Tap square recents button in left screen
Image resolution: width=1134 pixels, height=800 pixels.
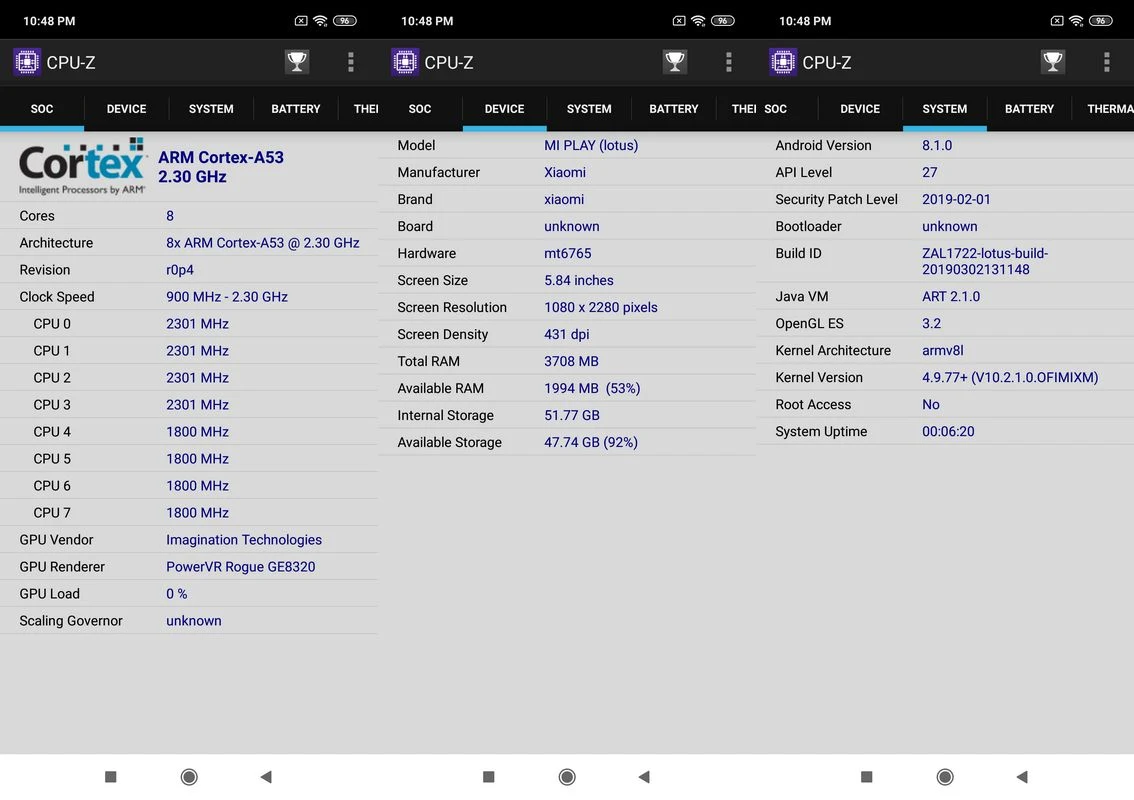[x=111, y=777]
